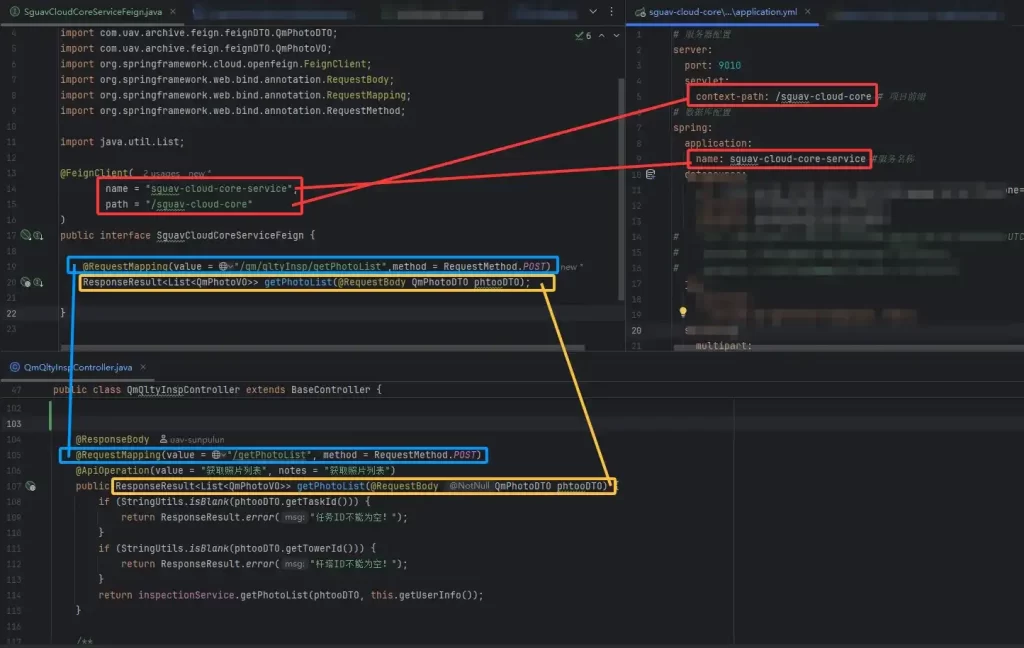Close the application.yml tab

806,12
